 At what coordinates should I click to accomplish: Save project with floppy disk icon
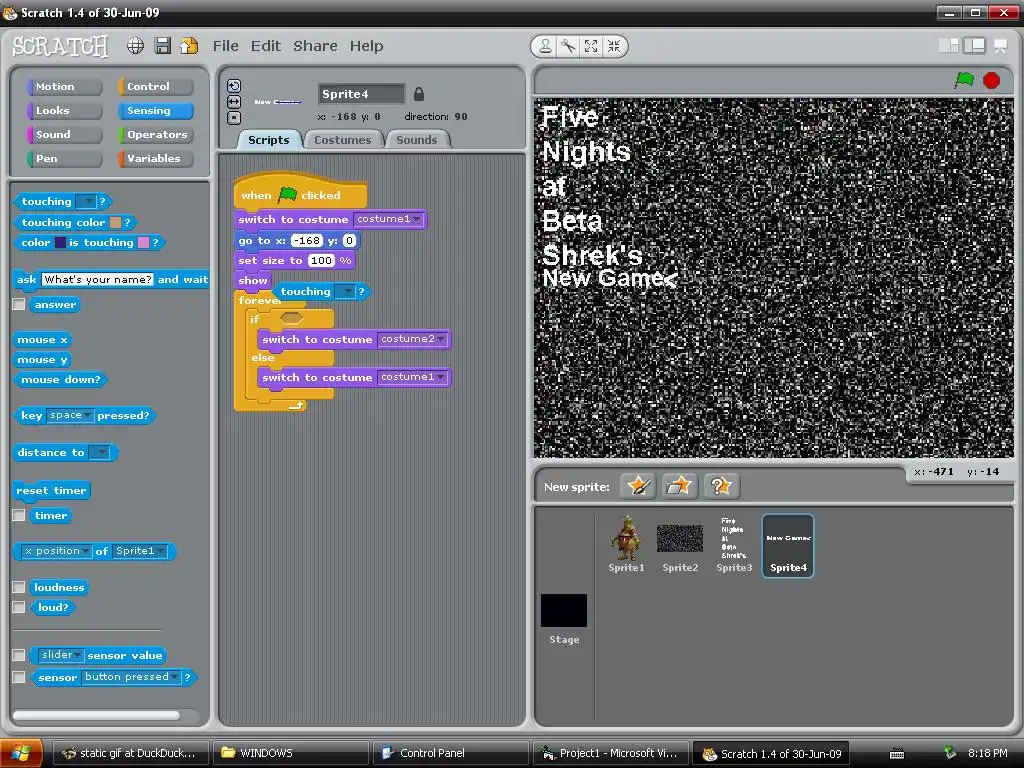click(x=163, y=46)
